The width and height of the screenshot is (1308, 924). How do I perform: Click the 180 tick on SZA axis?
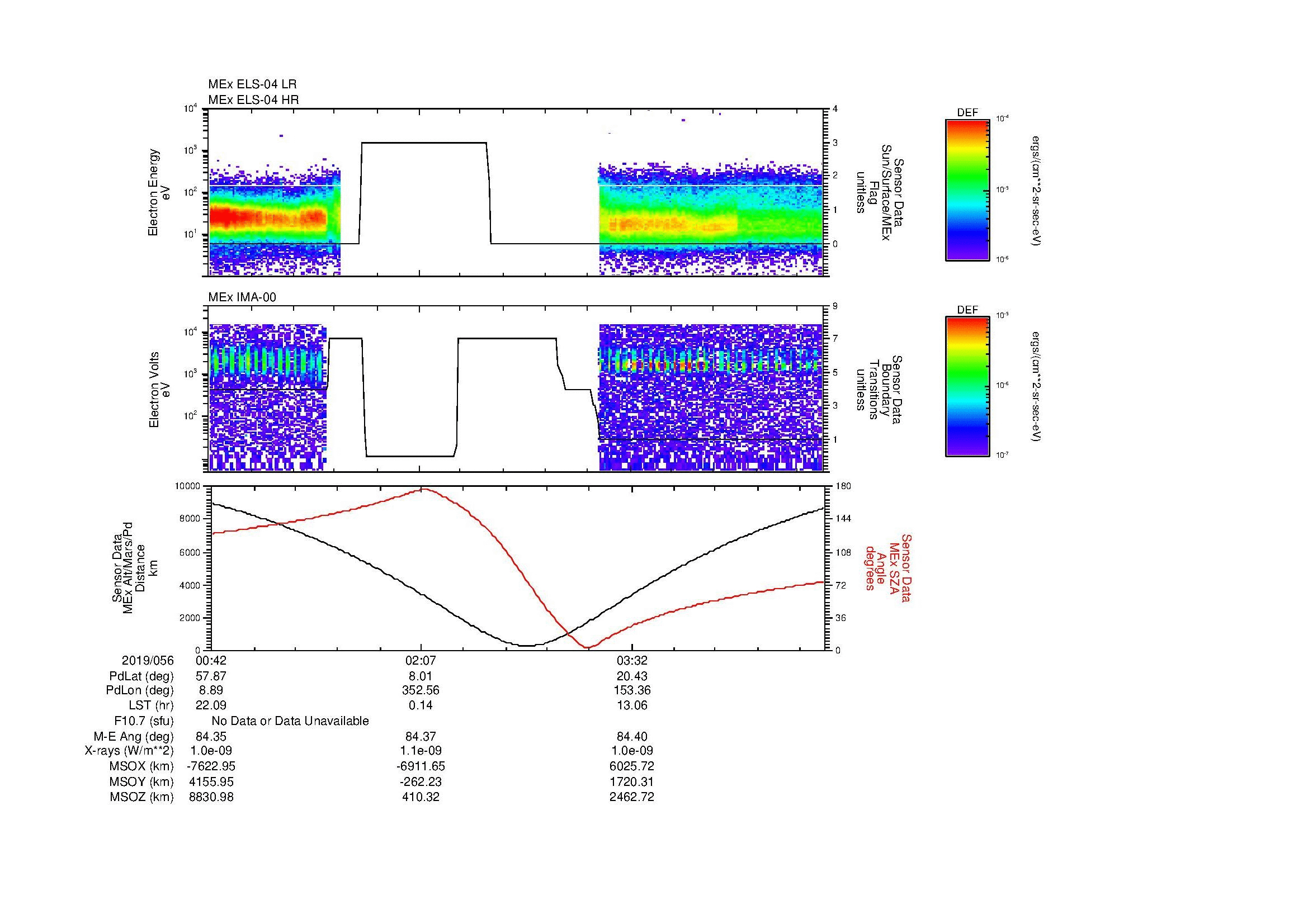[x=844, y=486]
